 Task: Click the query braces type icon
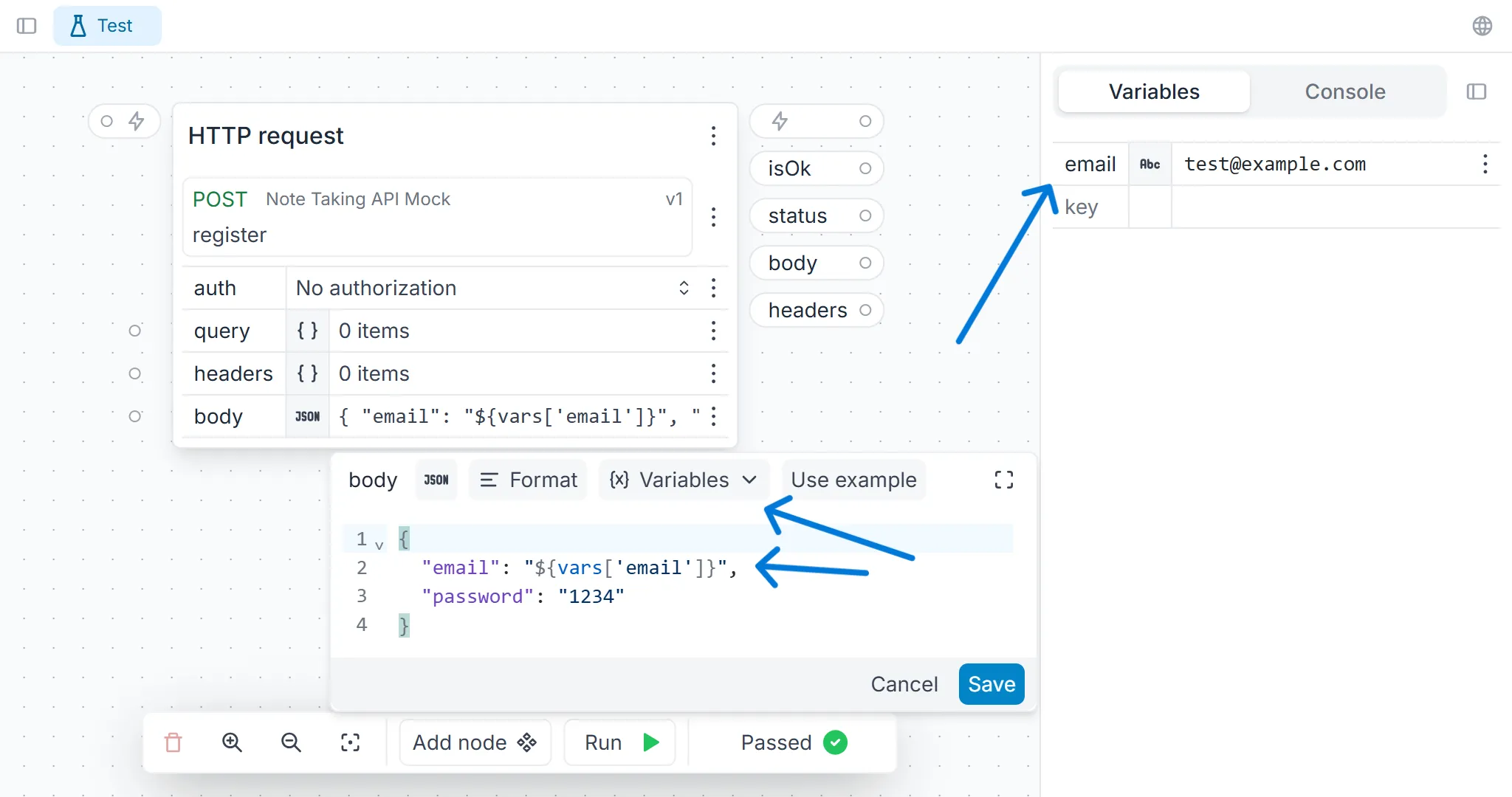(x=307, y=331)
